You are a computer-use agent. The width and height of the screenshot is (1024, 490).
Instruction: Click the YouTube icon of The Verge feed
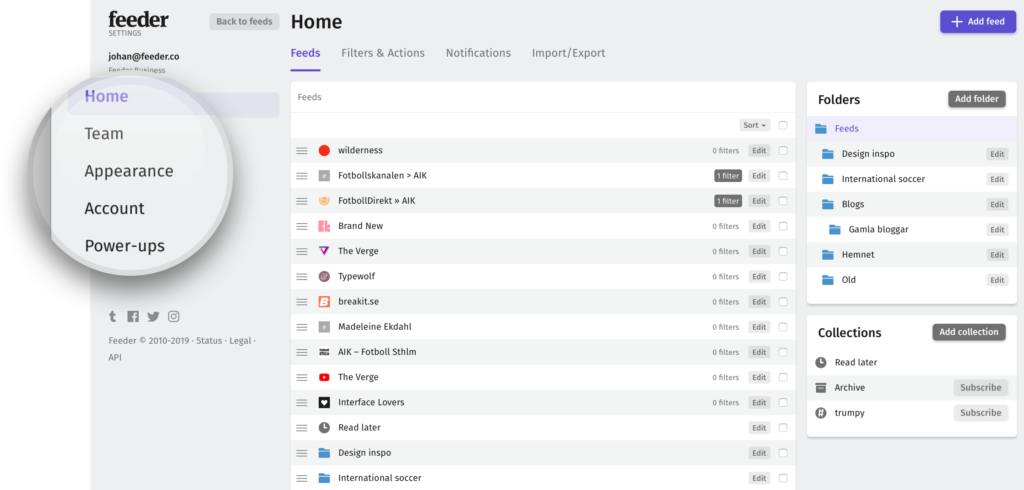324,377
